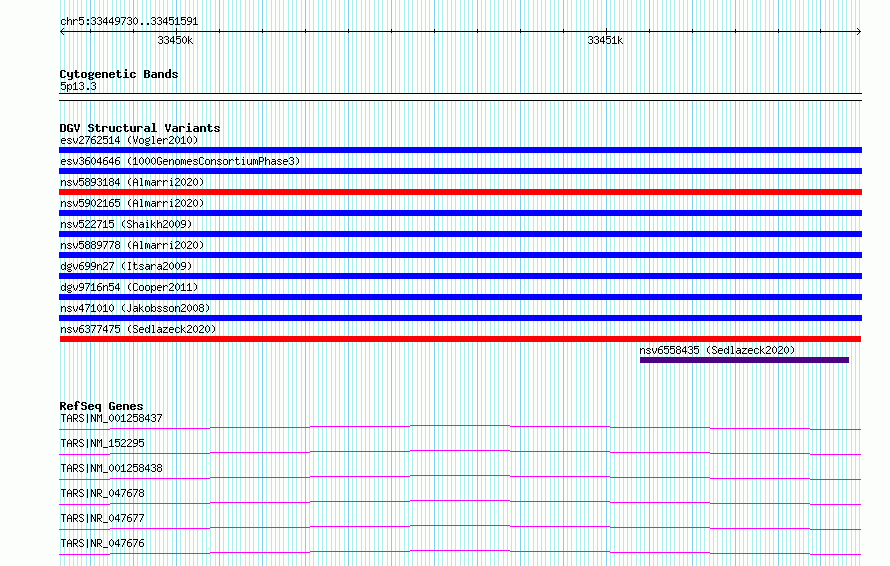Click magenta line for TARS|NR_047676

460,552
